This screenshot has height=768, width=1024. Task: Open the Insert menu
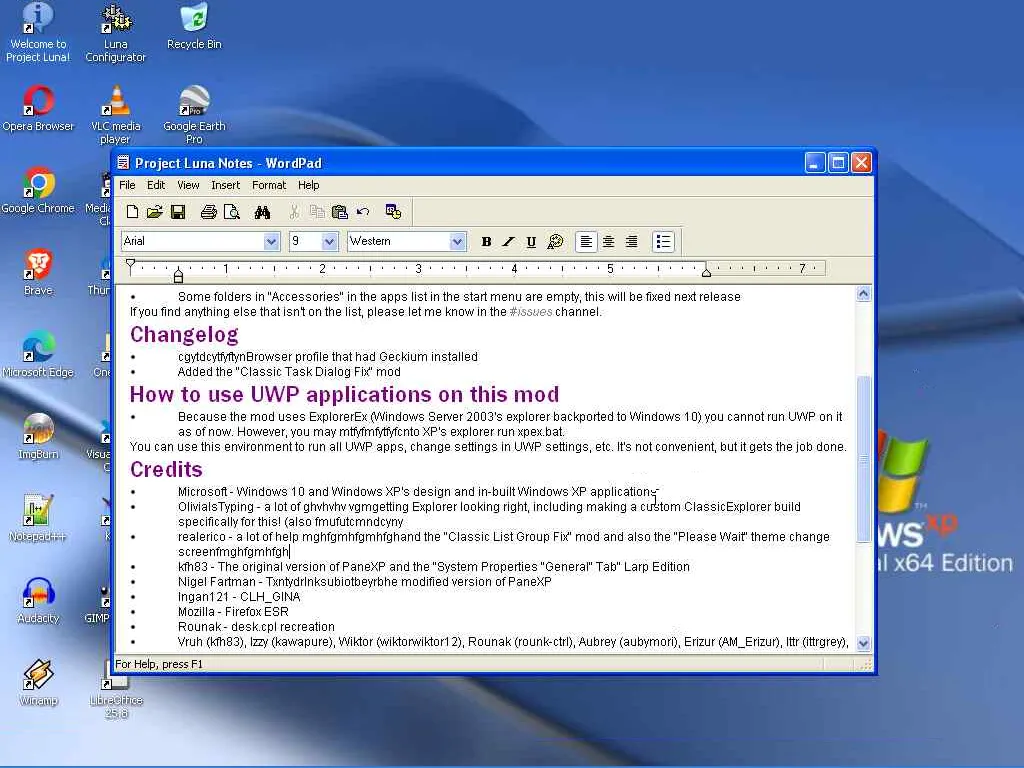pos(225,185)
